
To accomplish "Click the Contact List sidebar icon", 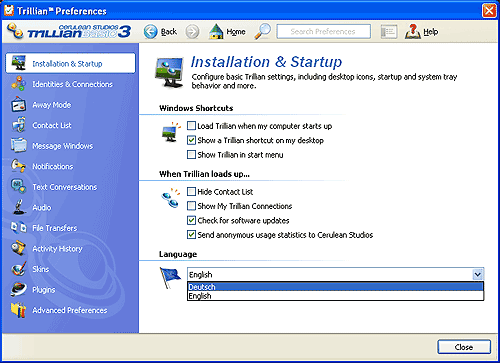I will tap(18, 125).
